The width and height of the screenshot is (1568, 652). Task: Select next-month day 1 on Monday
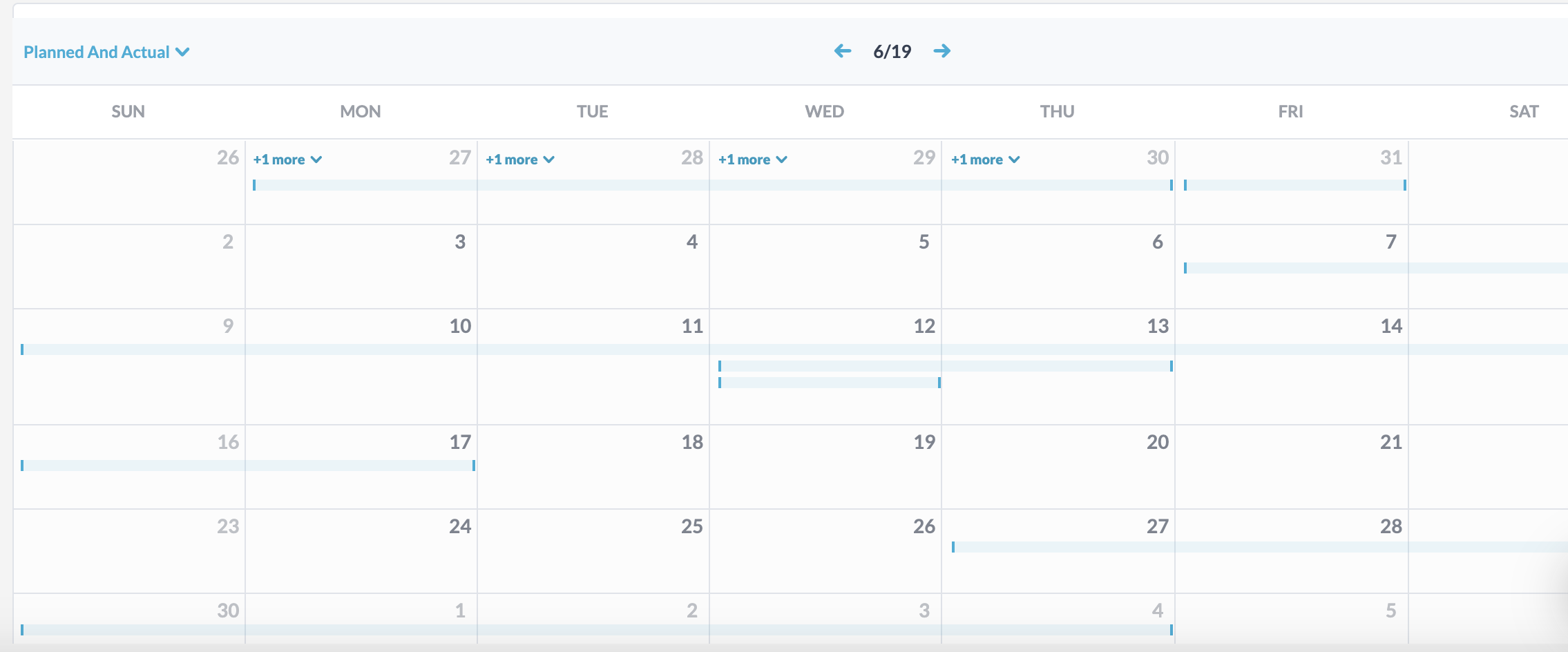point(460,611)
